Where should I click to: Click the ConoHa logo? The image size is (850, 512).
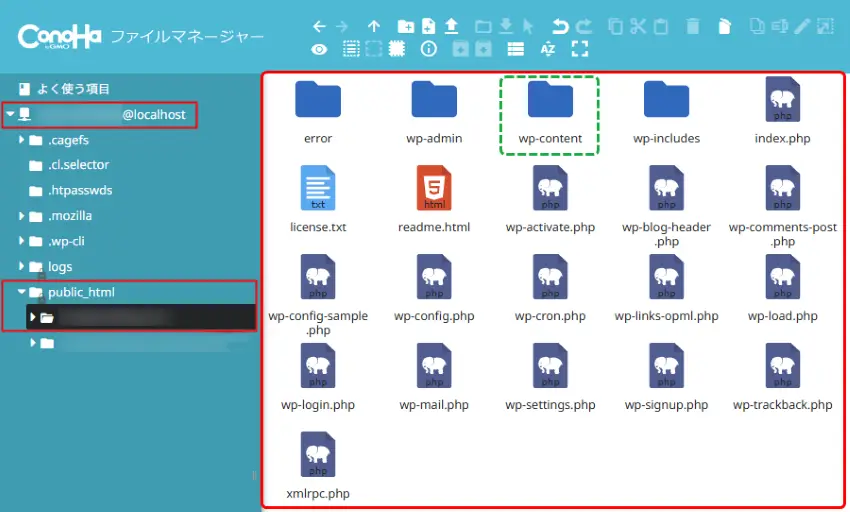click(x=58, y=37)
